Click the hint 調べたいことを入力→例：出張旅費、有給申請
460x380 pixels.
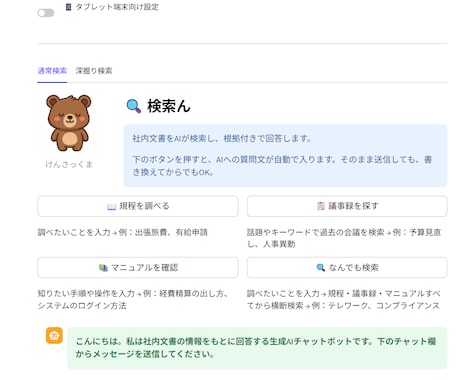pyautogui.click(x=122, y=232)
